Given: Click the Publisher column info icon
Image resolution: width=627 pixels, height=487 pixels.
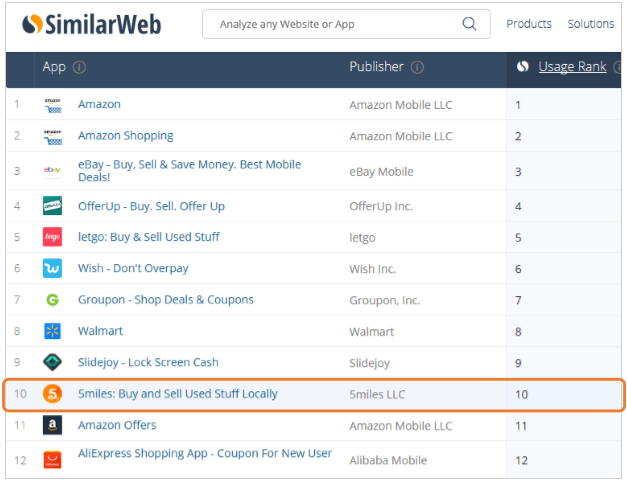Looking at the screenshot, I should click(417, 67).
